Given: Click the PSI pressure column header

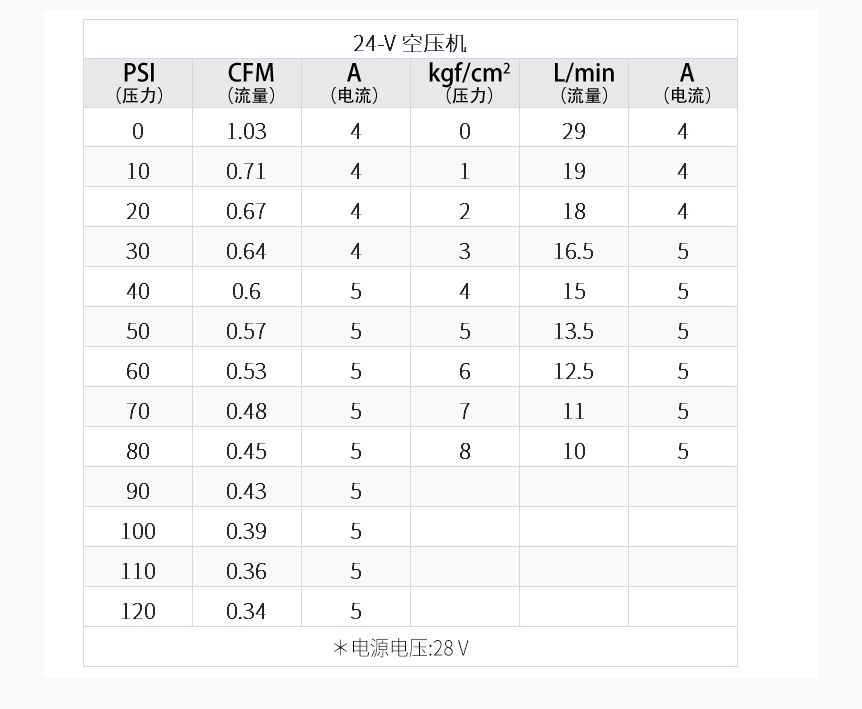Looking at the screenshot, I should pos(138,83).
